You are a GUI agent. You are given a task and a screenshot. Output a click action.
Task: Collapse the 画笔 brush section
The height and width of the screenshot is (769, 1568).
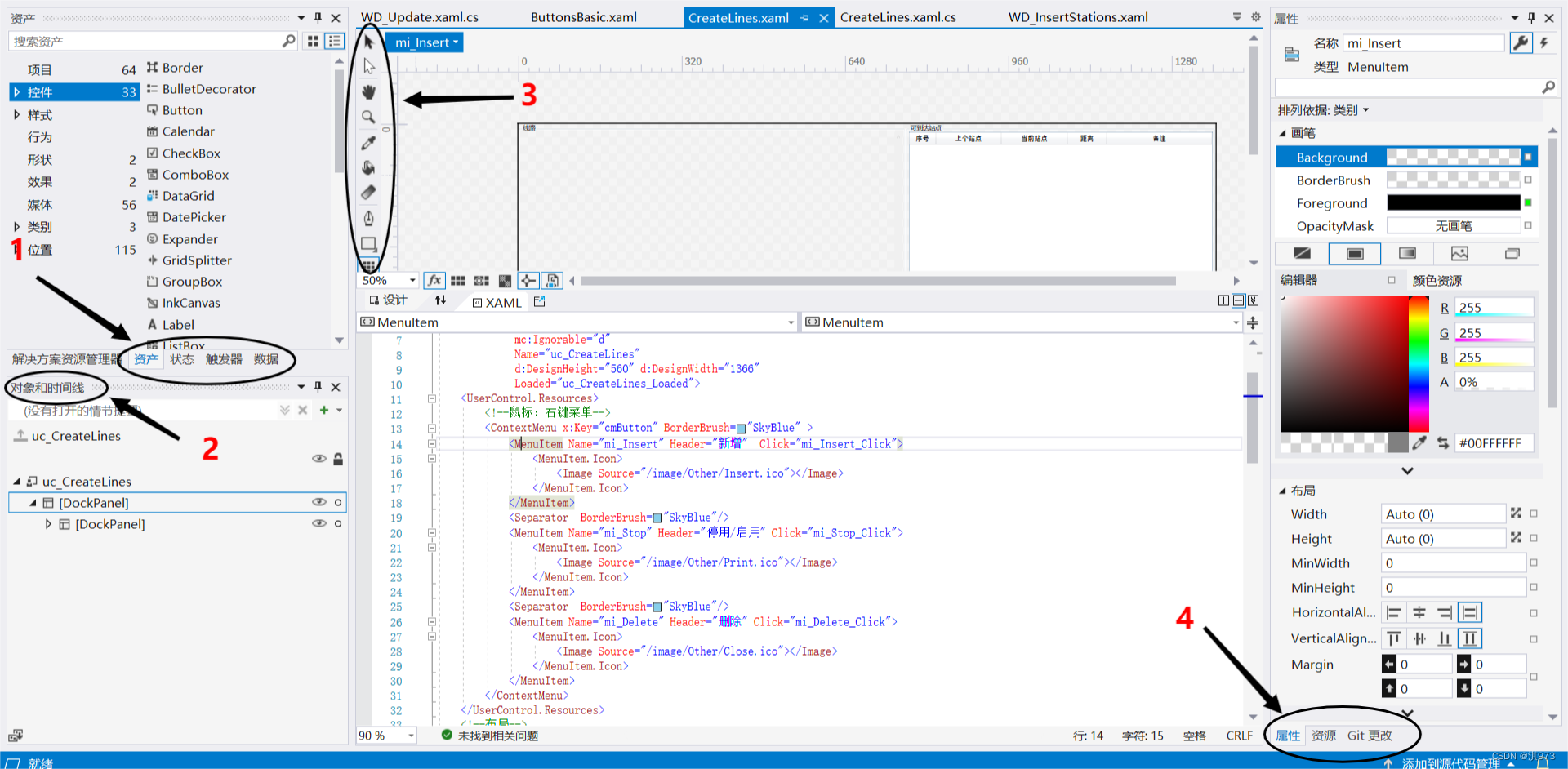pyautogui.click(x=1282, y=133)
